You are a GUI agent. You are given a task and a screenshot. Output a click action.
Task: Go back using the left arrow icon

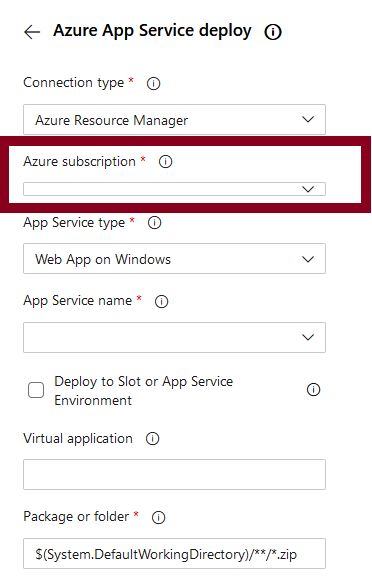click(x=32, y=32)
